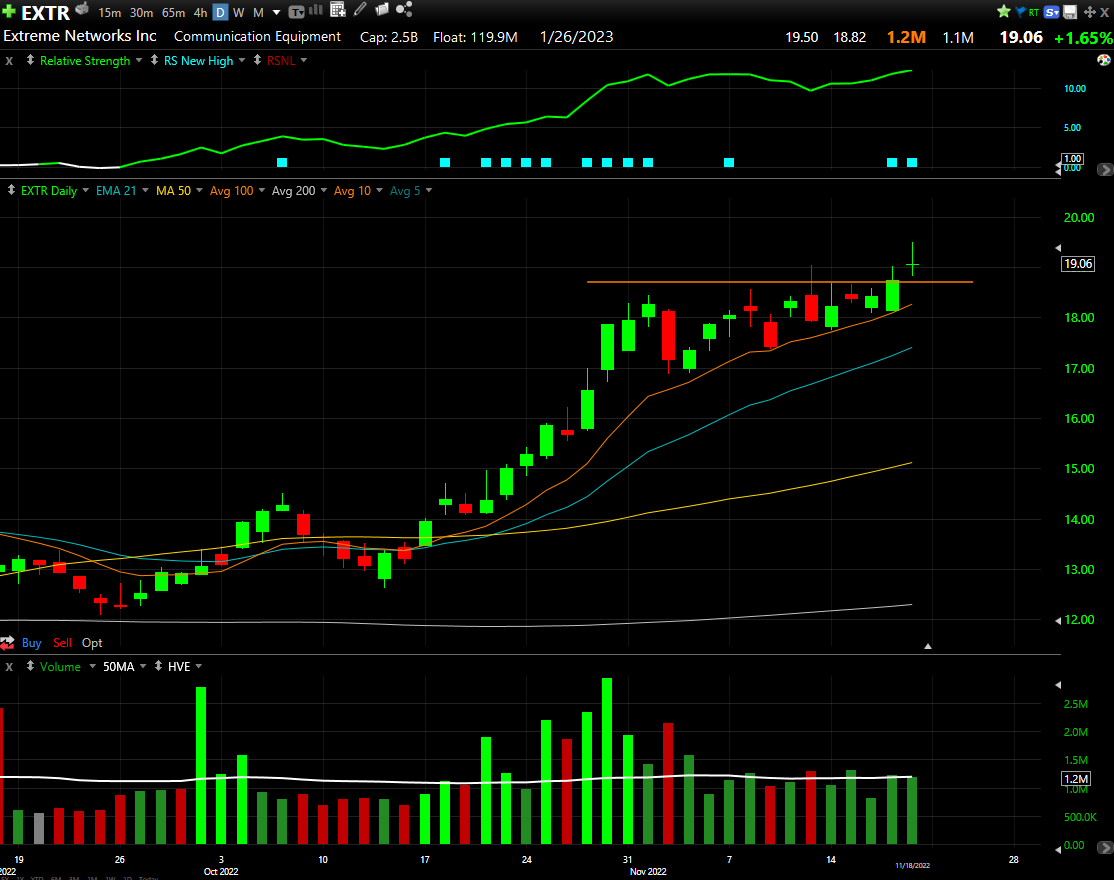Viewport: 1114px width, 880px height.
Task: Open the EXTR Daily dropdown
Action: click(85, 190)
